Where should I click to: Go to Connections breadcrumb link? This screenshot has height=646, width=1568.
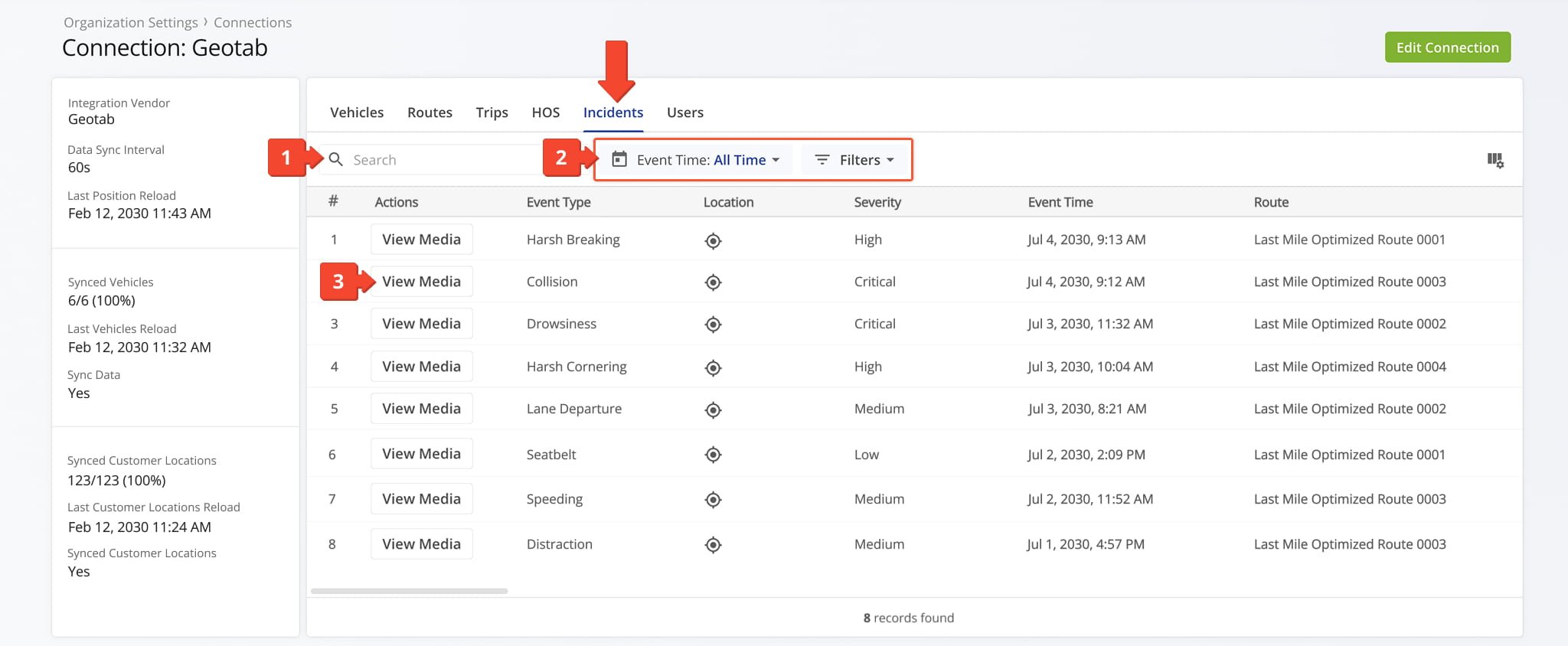[x=253, y=23]
